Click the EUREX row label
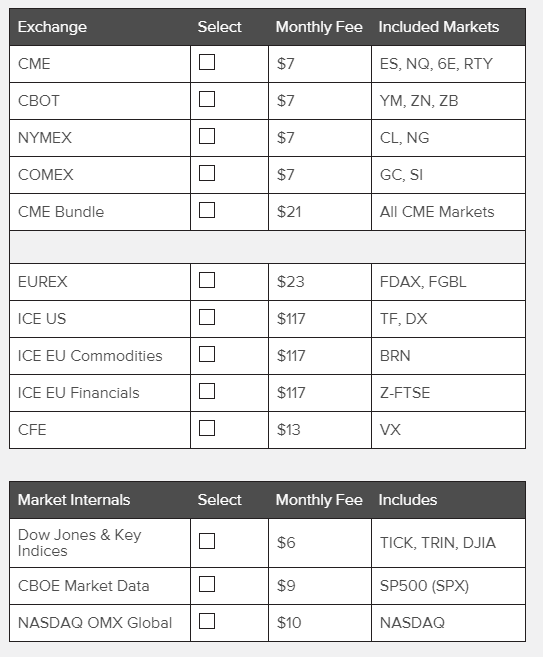Screen dimensions: 543x657 pos(43,282)
